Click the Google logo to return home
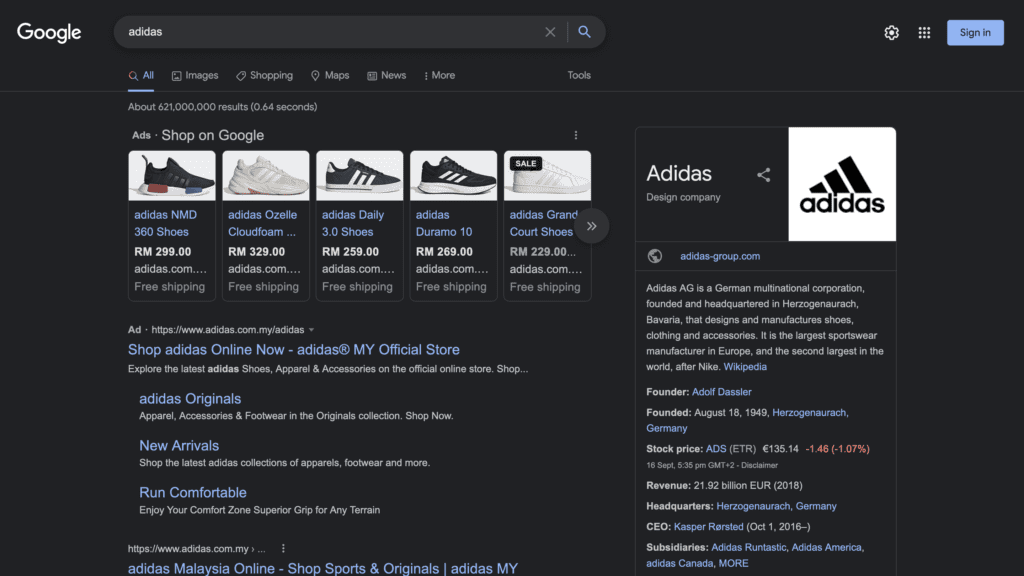 click(49, 32)
